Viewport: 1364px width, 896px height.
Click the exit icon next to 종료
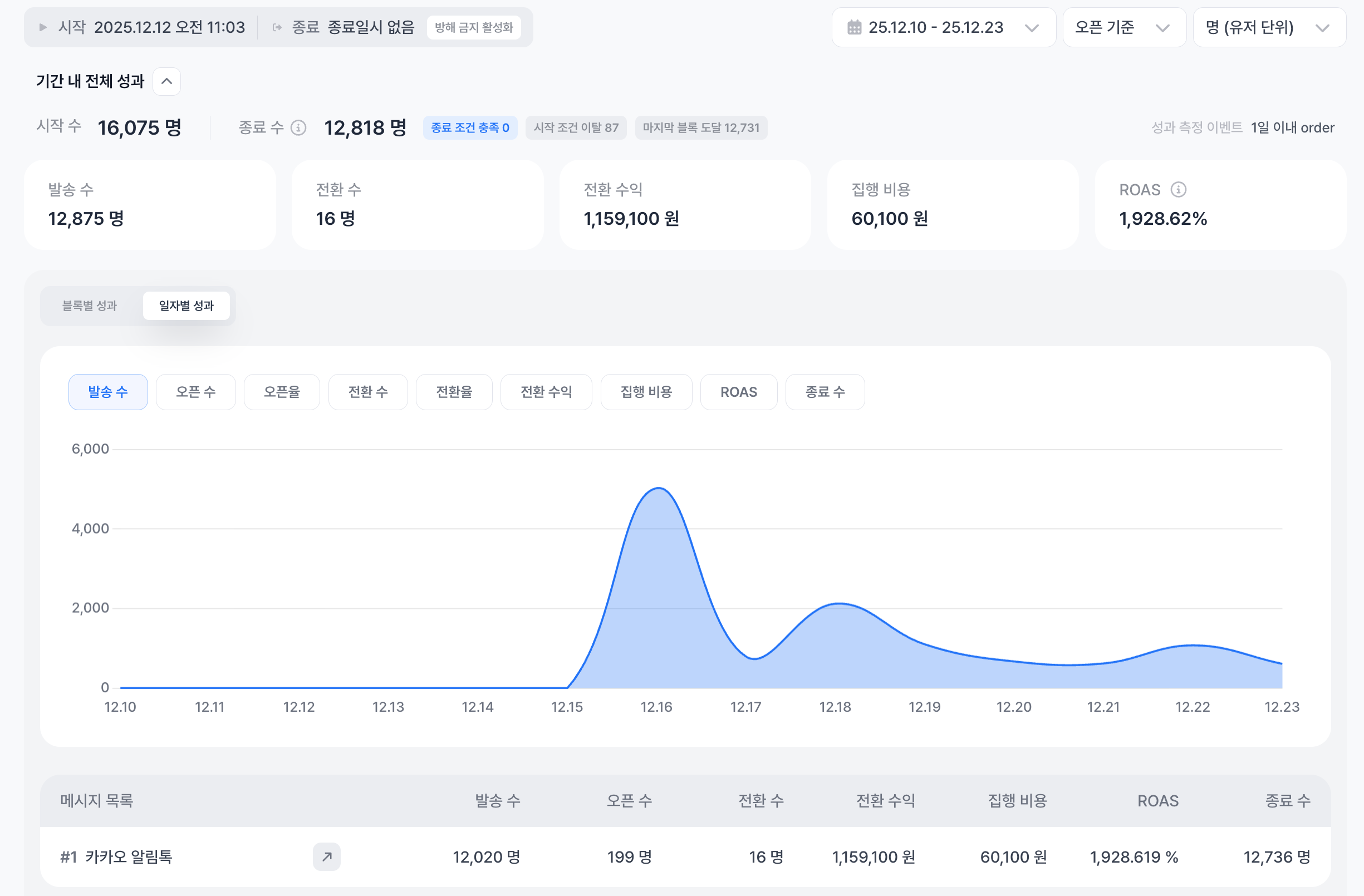click(277, 27)
